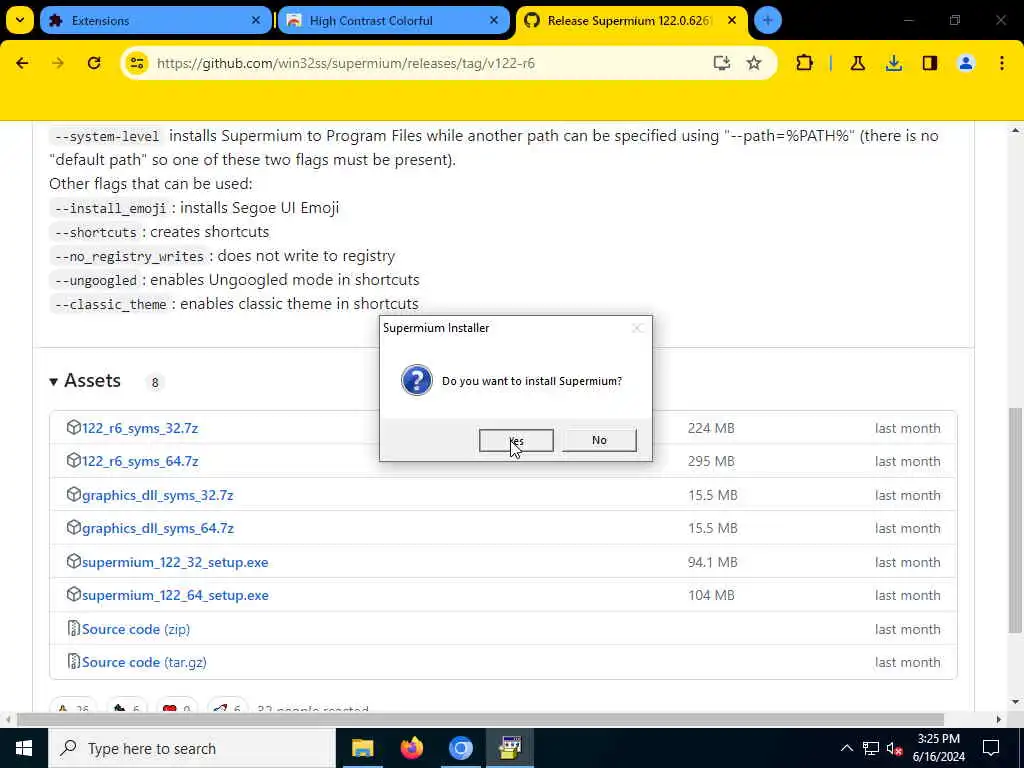Click the --ungoogled code flag
This screenshot has height=768, width=1024.
[96, 280]
